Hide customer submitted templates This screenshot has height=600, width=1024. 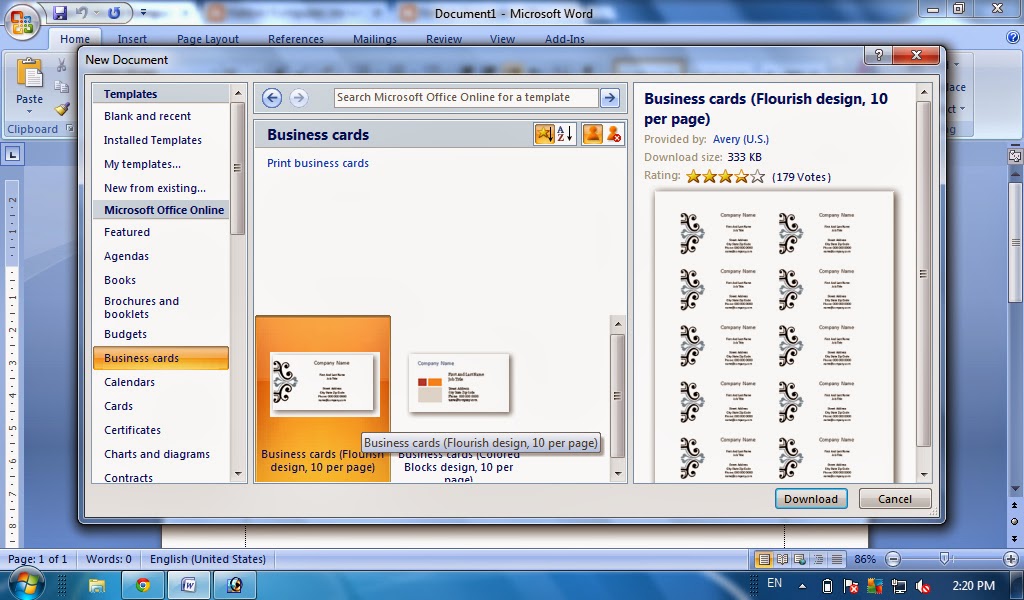click(x=613, y=134)
